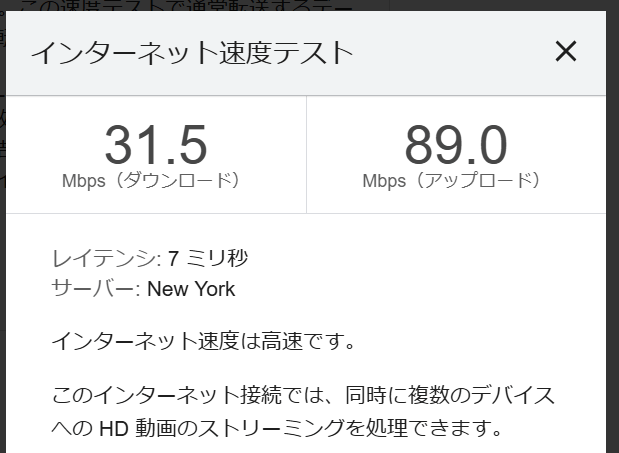The height and width of the screenshot is (453, 619).
Task: Click the word 高速 in the status message
Action: pyautogui.click(x=290, y=343)
